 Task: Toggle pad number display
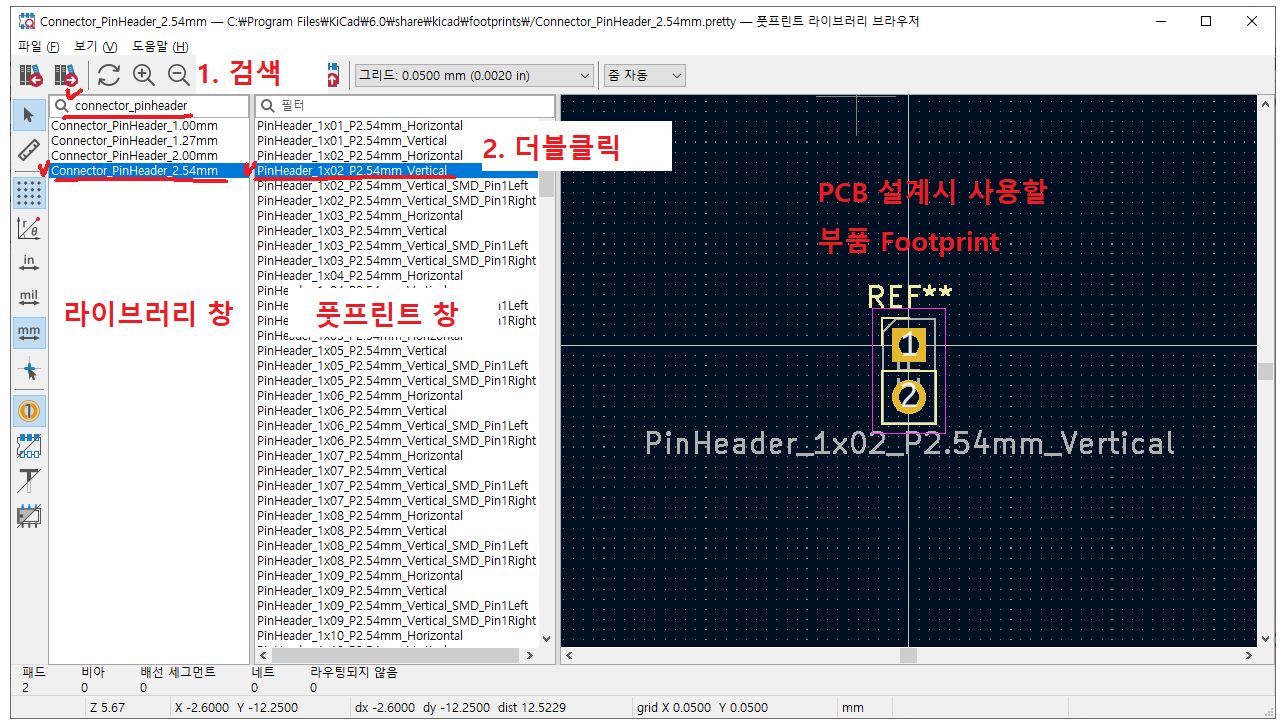29,411
